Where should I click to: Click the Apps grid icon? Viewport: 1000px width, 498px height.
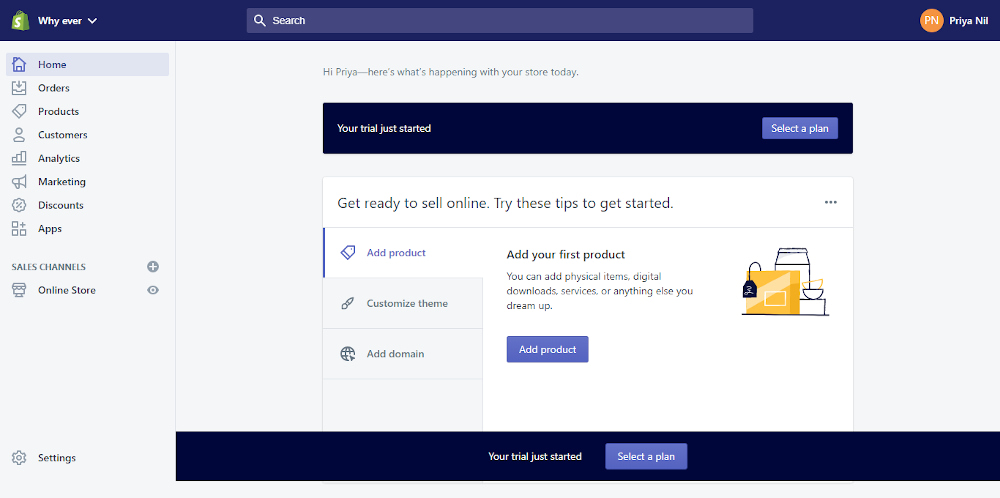[19, 229]
